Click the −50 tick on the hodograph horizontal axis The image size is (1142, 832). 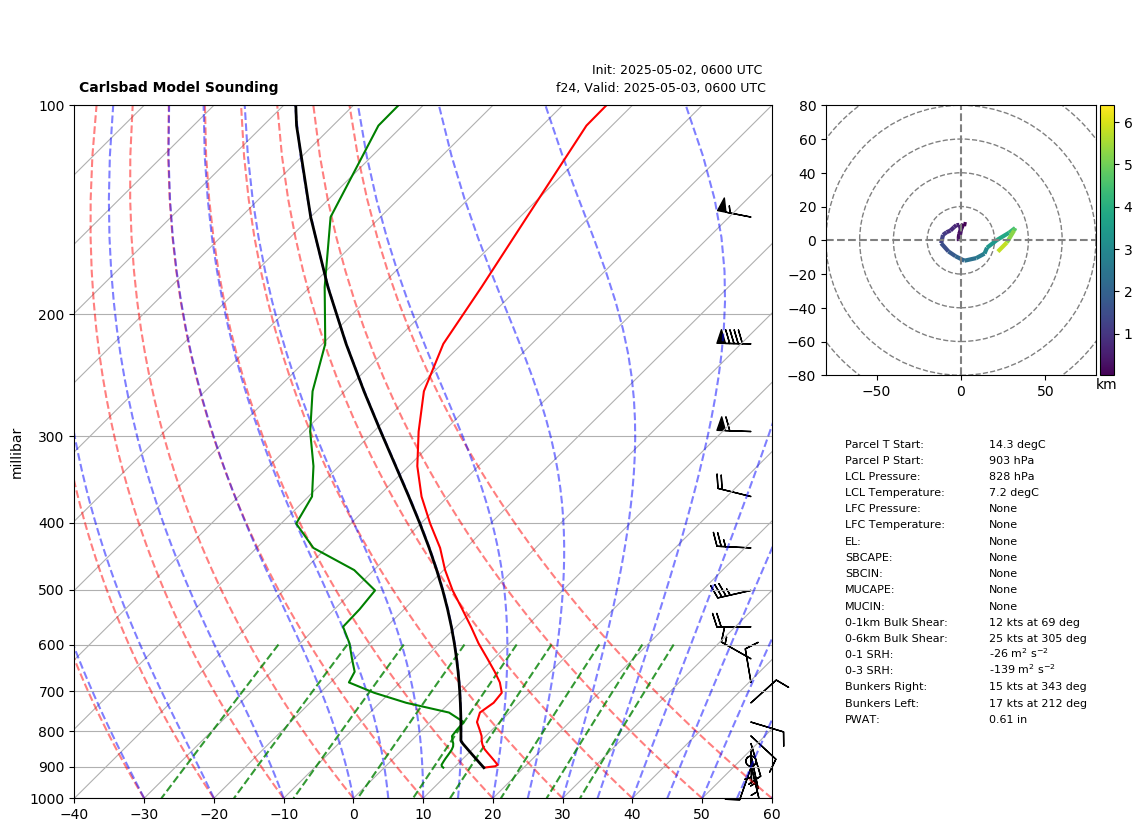pos(876,391)
